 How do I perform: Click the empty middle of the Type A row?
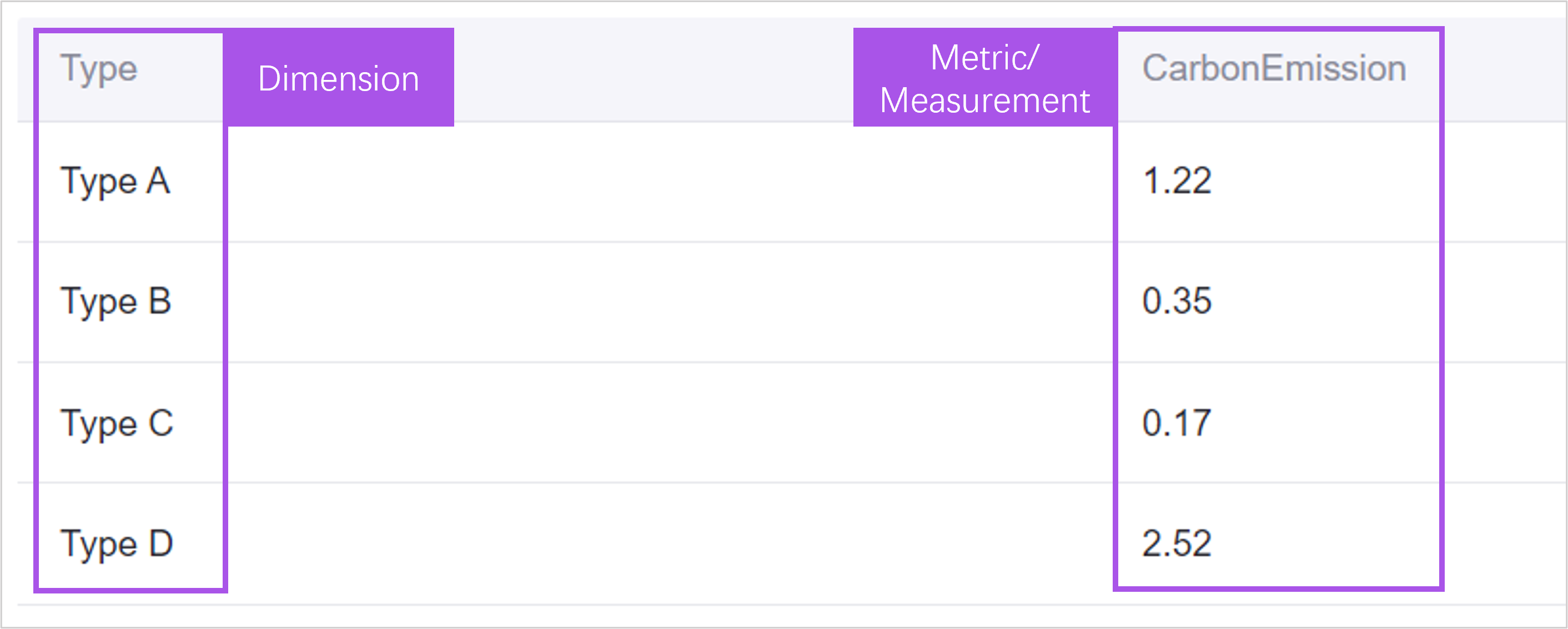tap(670, 182)
